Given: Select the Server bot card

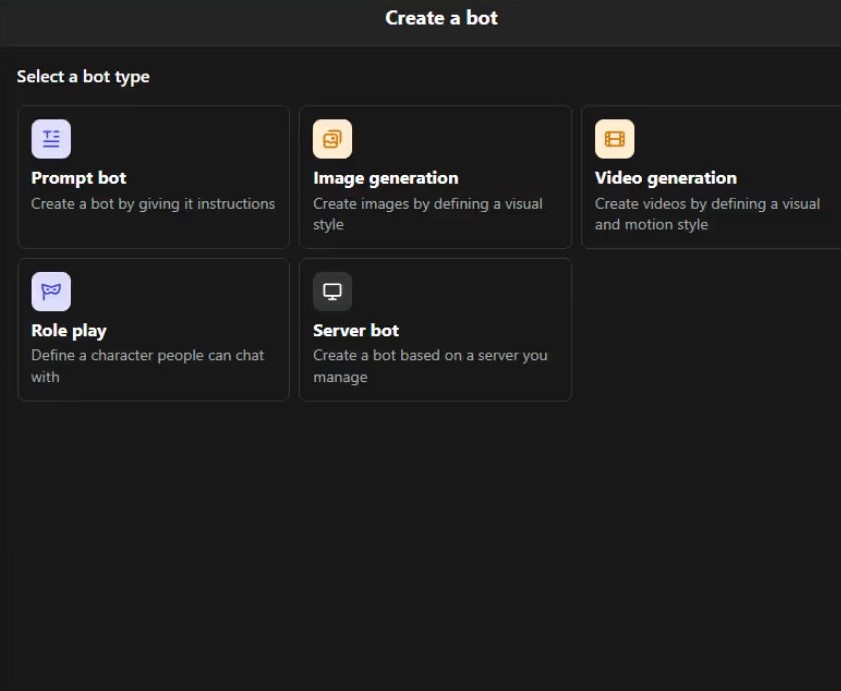Looking at the screenshot, I should pos(435,330).
